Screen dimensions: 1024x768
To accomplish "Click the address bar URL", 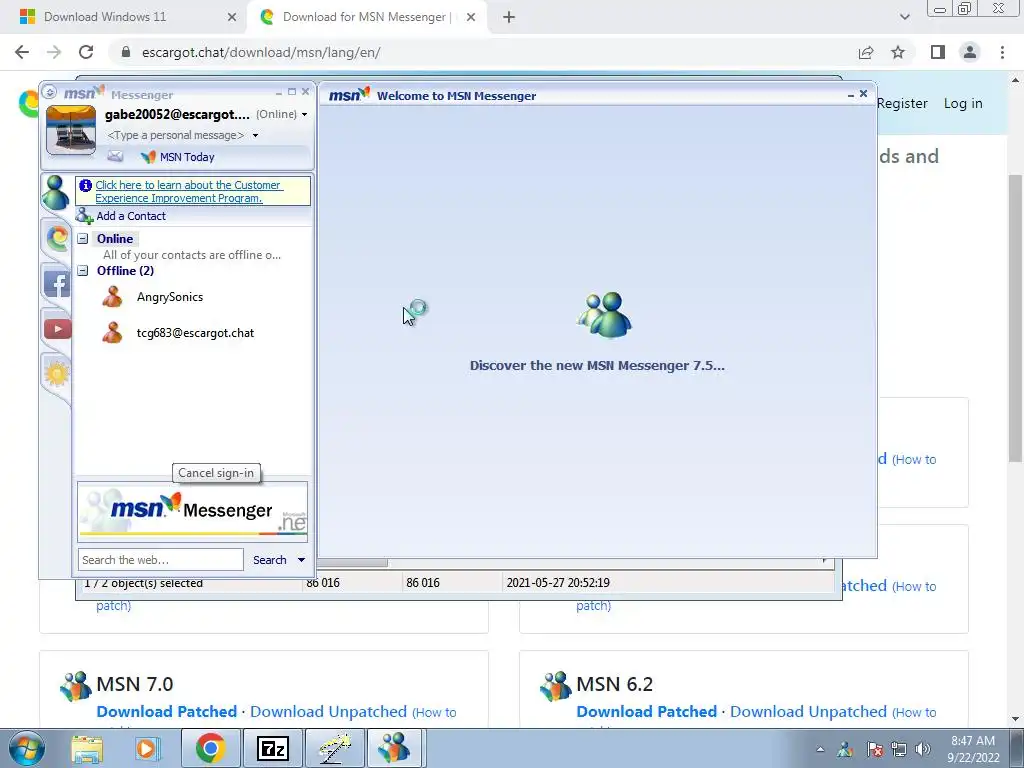I will (261, 52).
